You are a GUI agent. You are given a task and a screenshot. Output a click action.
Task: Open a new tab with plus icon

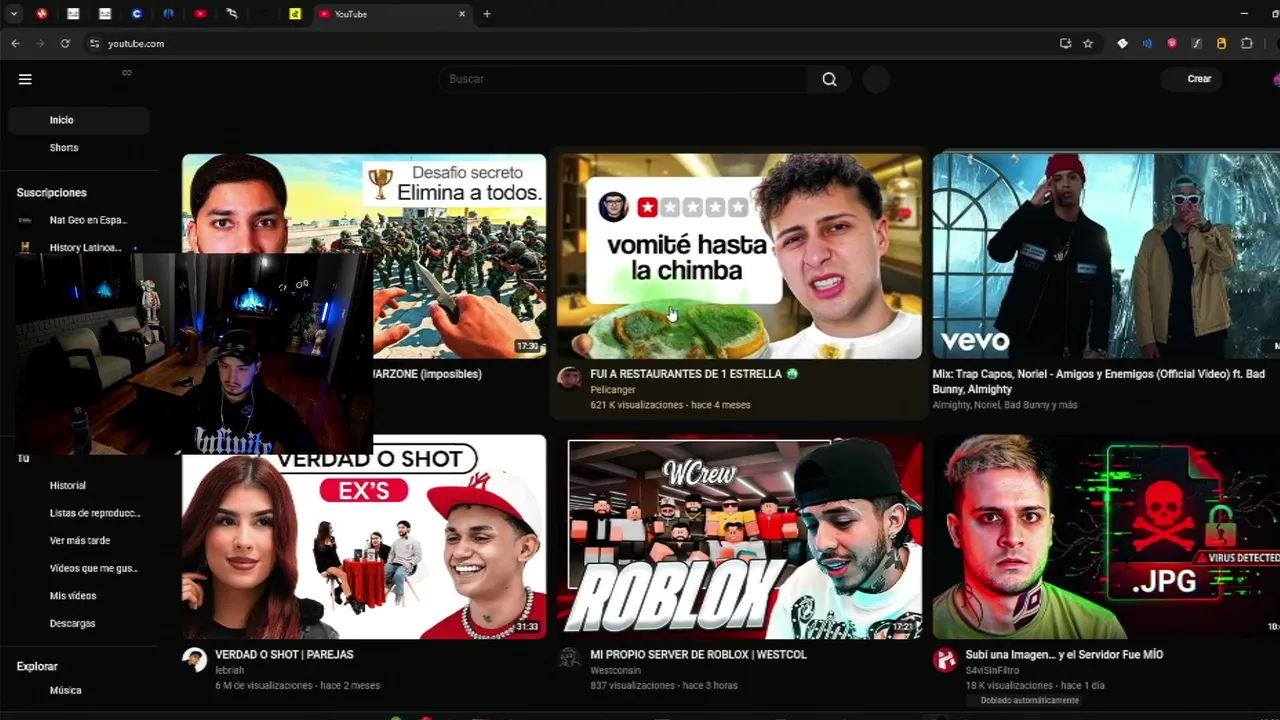tap(487, 14)
